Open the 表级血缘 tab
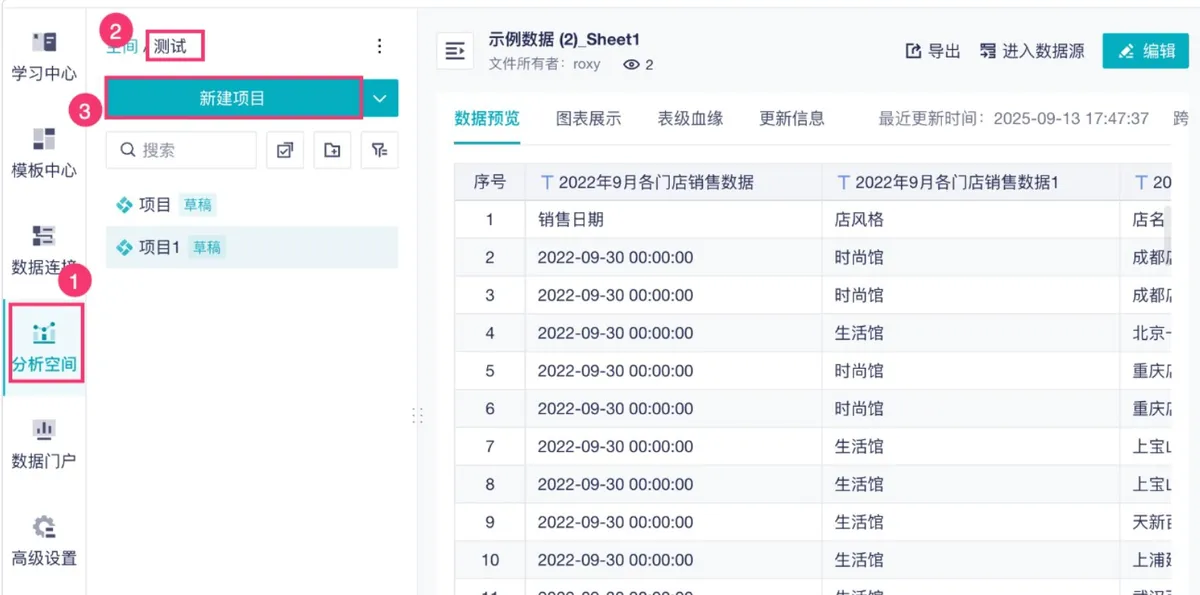The image size is (1200, 595). click(x=690, y=119)
